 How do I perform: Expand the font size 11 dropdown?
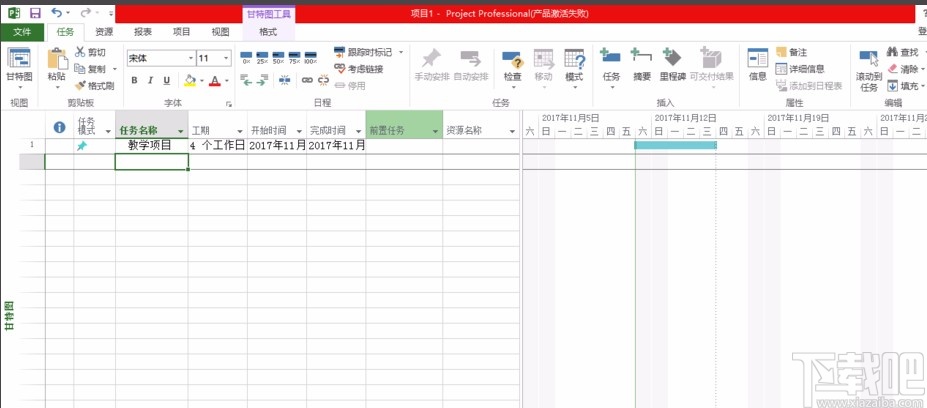(x=226, y=59)
